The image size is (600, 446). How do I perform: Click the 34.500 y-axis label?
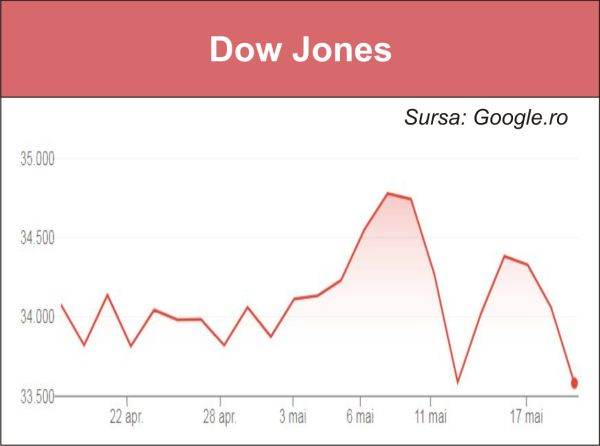tap(37, 238)
